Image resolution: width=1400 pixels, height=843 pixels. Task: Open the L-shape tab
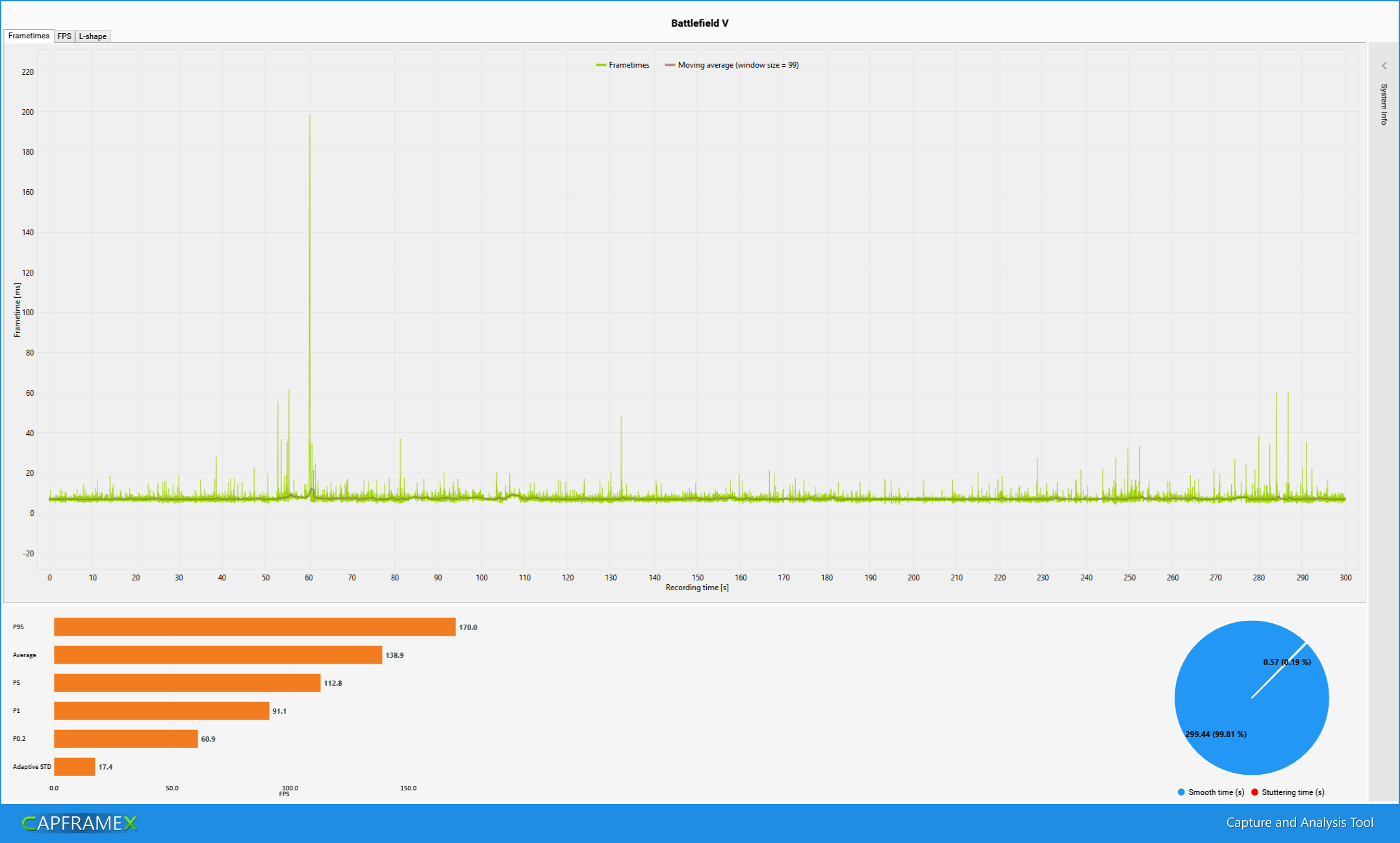coord(92,36)
